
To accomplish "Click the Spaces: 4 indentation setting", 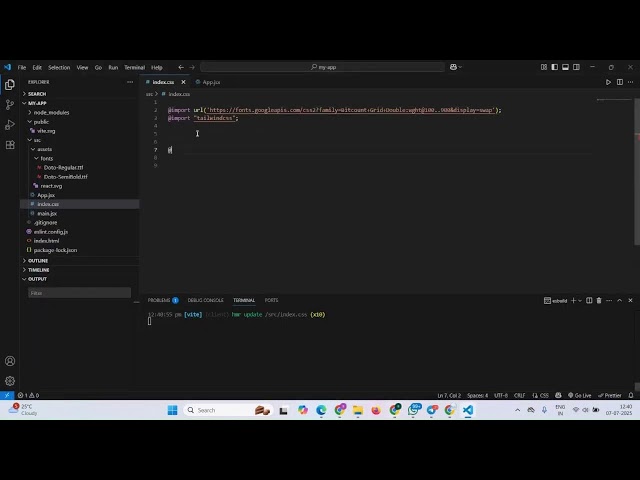I will 477,395.
